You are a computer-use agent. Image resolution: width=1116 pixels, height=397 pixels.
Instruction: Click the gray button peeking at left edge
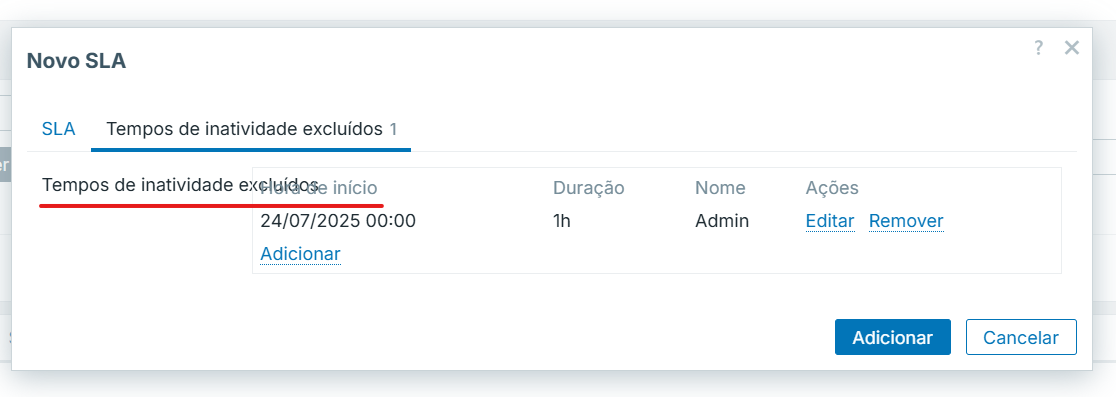coord(5,165)
